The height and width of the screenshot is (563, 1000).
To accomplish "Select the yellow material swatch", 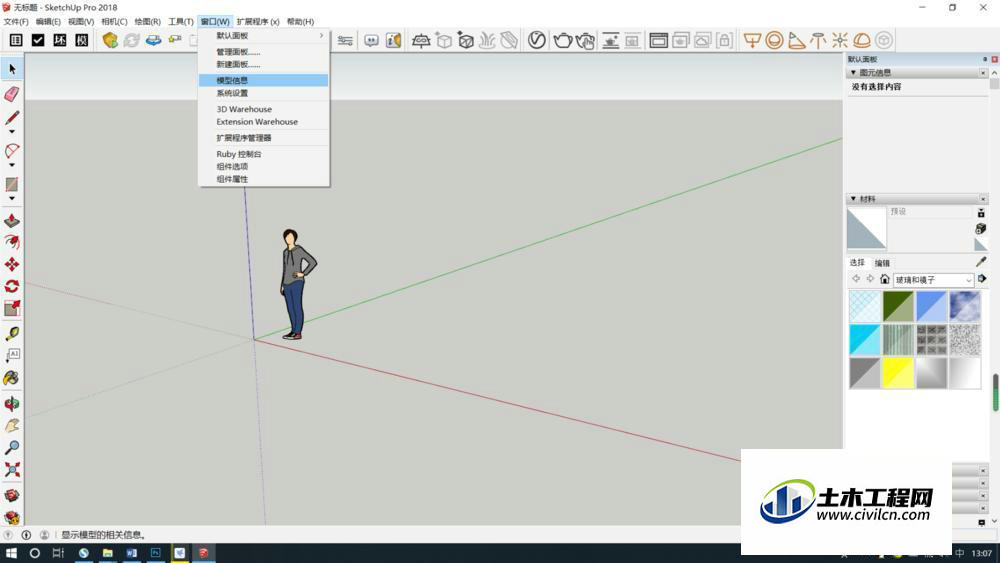I will (x=898, y=372).
